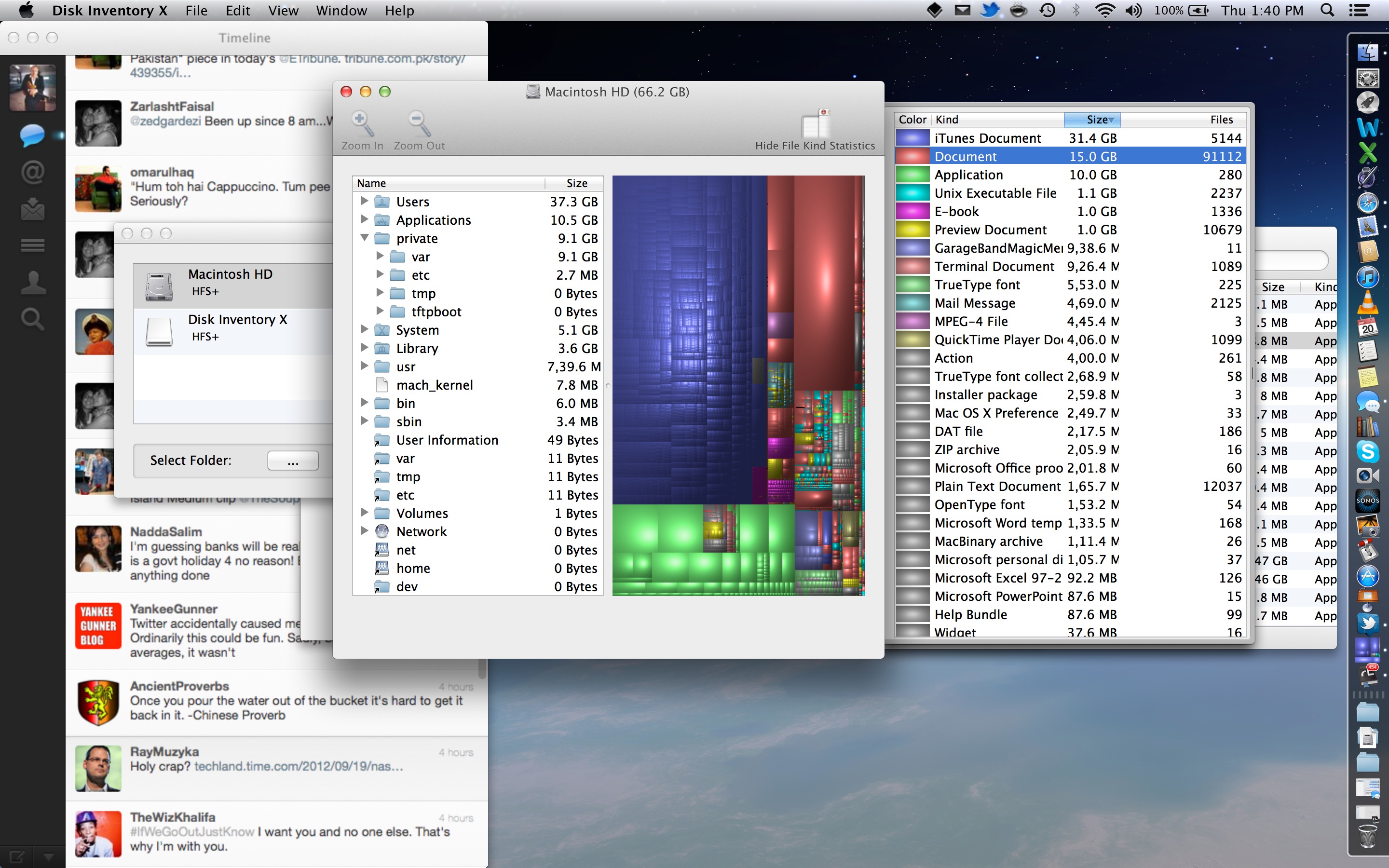Collapse the private folder
1389x868 pixels.
click(x=364, y=238)
